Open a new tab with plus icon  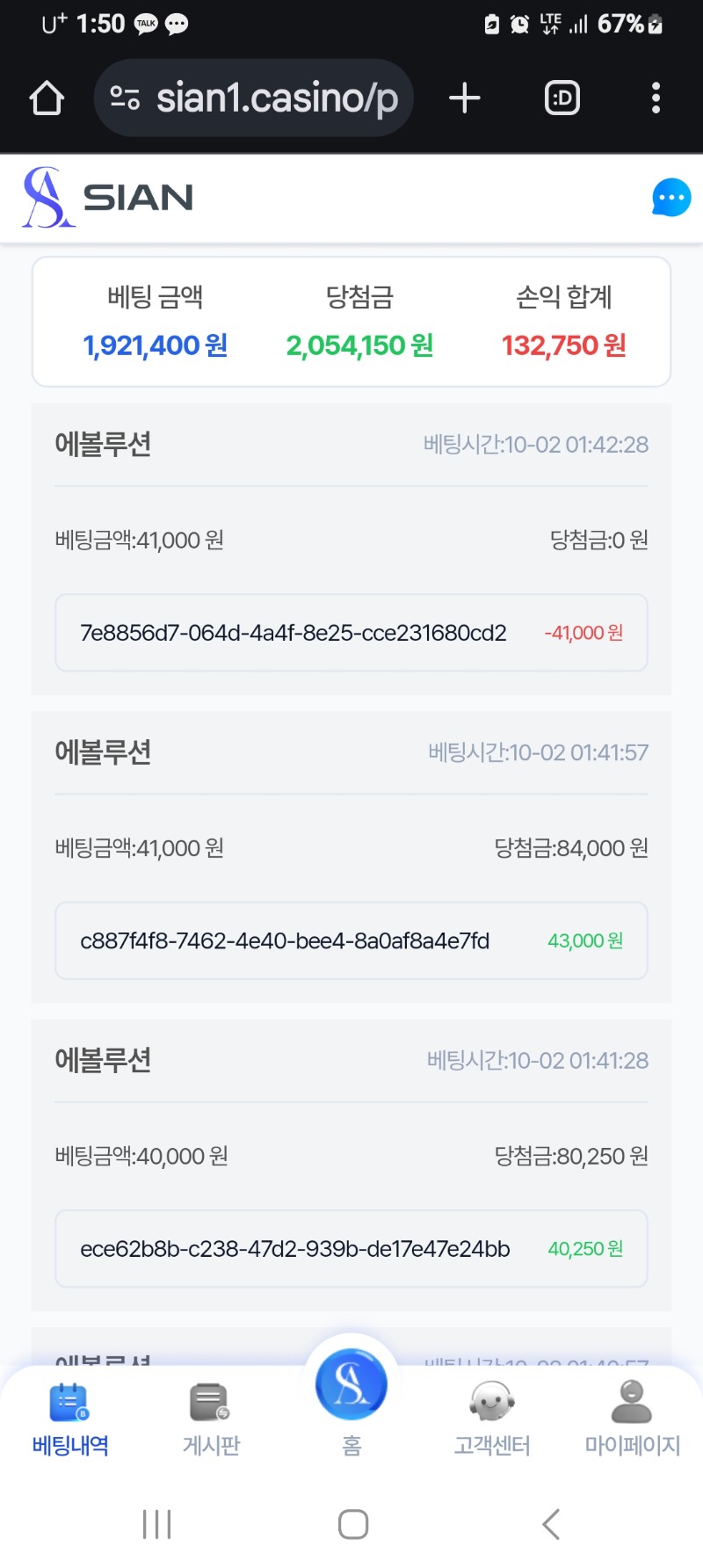pyautogui.click(x=465, y=98)
